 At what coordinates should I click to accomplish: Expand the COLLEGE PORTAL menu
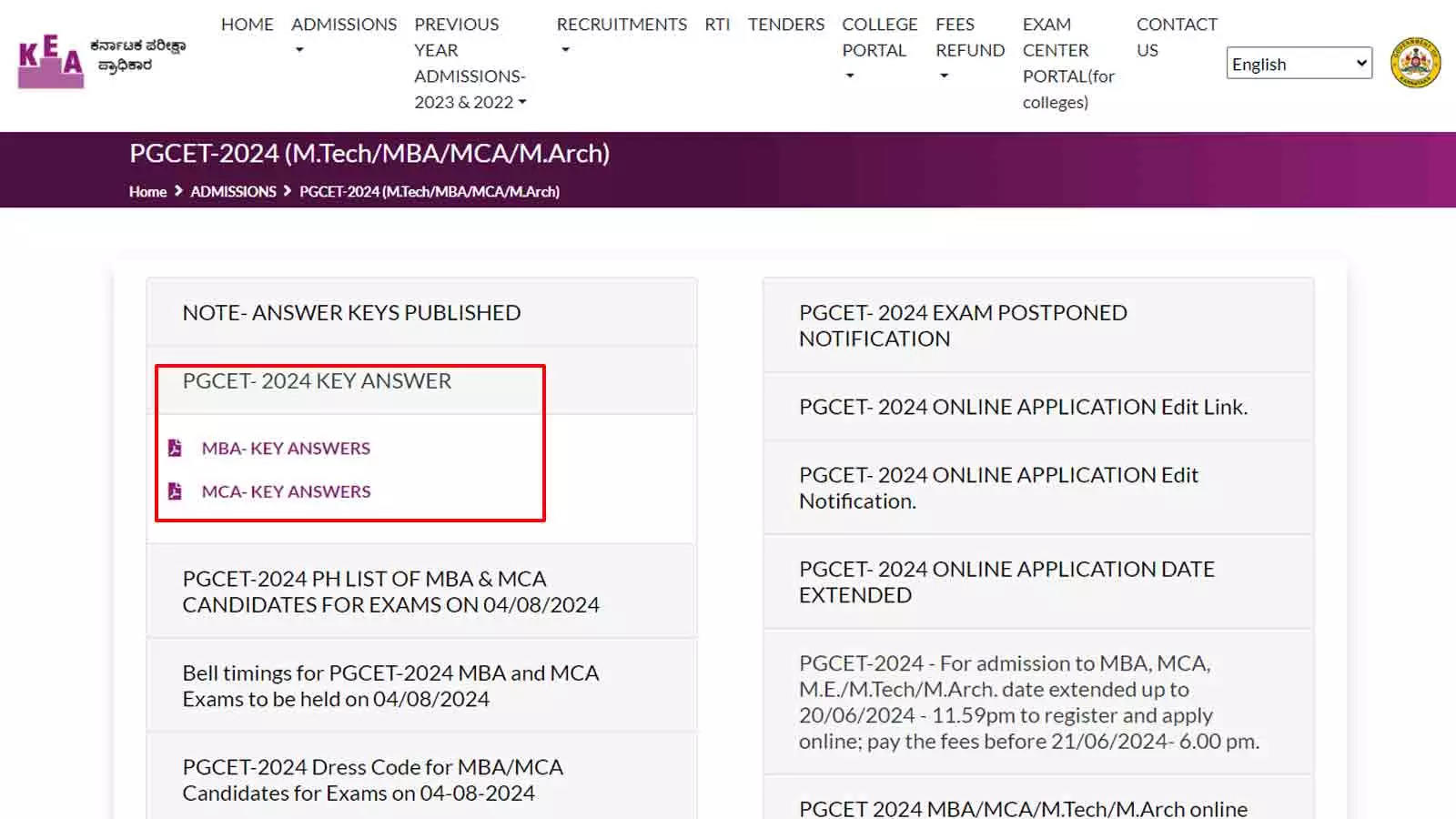tap(879, 49)
